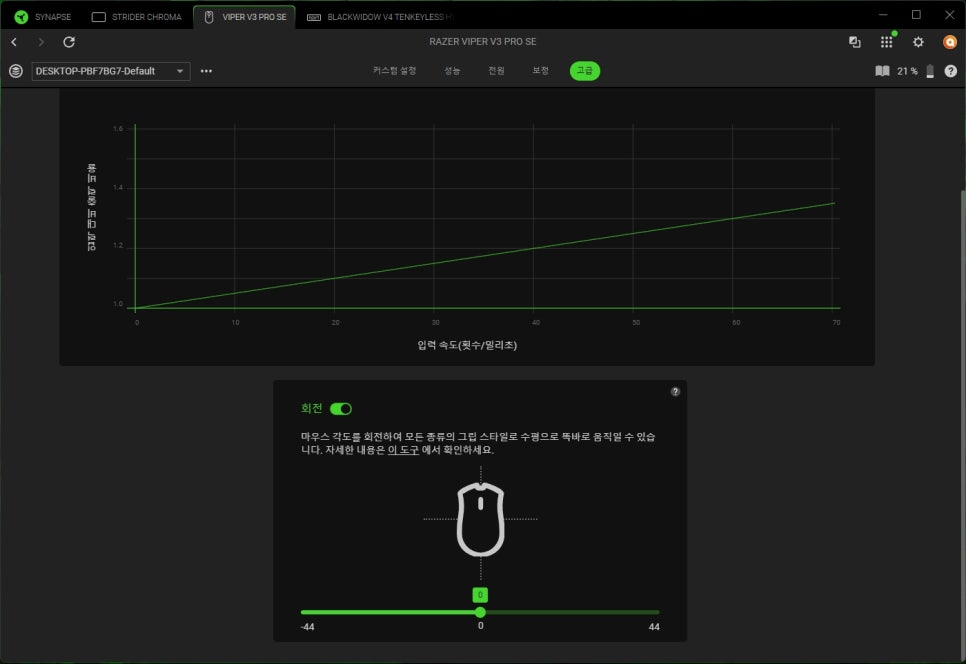The width and height of the screenshot is (966, 664).
Task: Click the help question mark in top bar
Action: point(950,71)
